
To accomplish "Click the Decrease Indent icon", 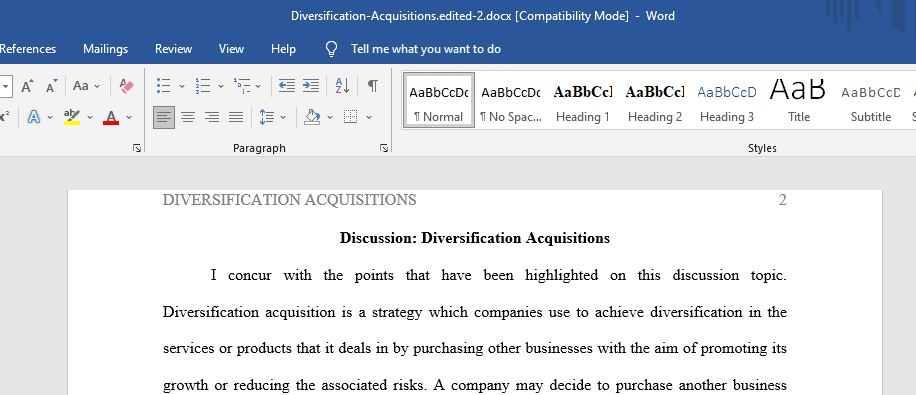I will point(286,86).
